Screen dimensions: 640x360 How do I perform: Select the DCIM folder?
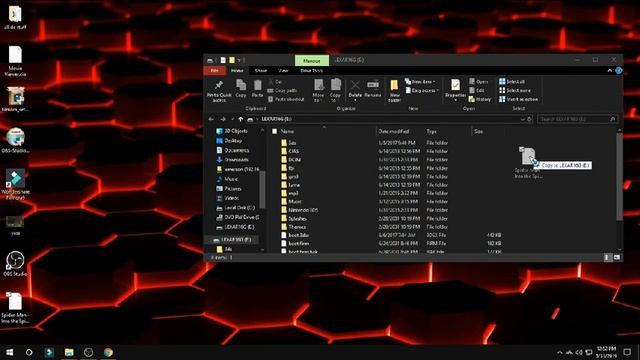pyautogui.click(x=294, y=160)
